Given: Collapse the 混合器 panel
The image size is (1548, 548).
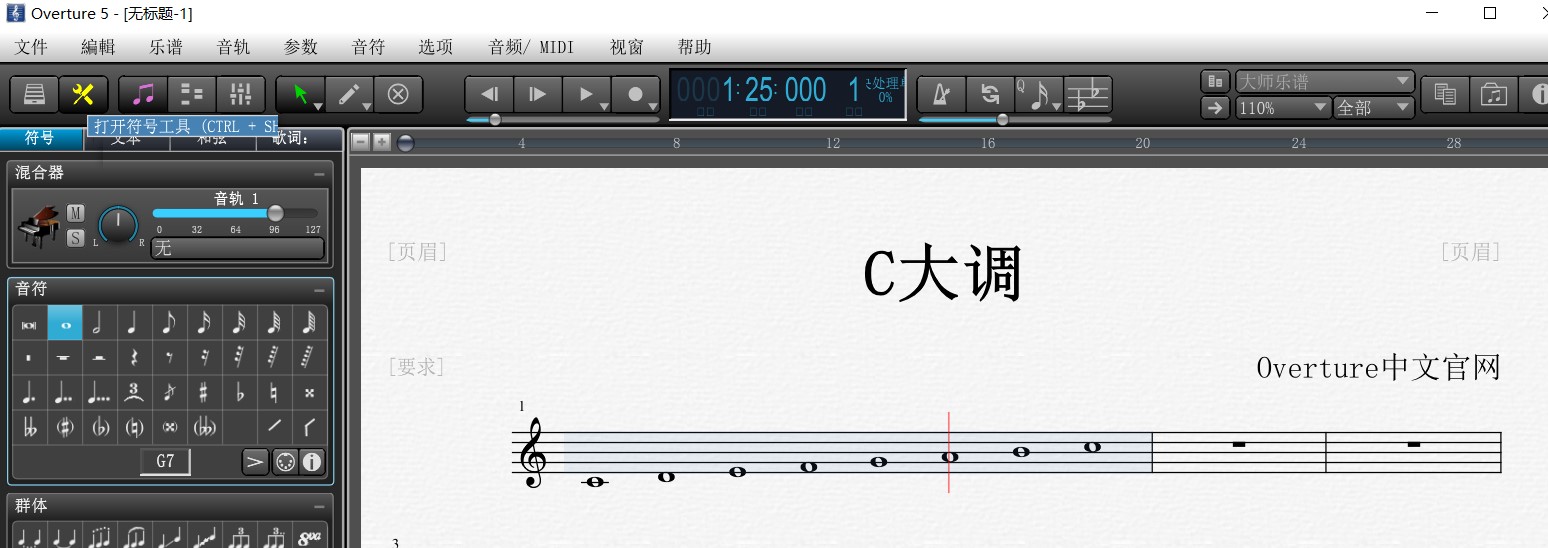Looking at the screenshot, I should tap(319, 174).
